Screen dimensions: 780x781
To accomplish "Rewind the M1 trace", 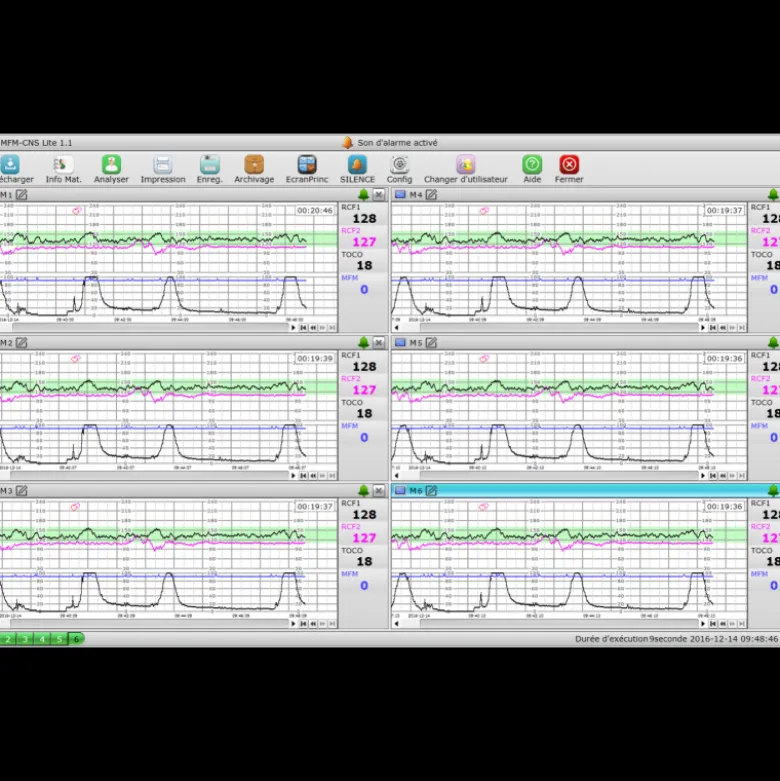I will coord(313,328).
